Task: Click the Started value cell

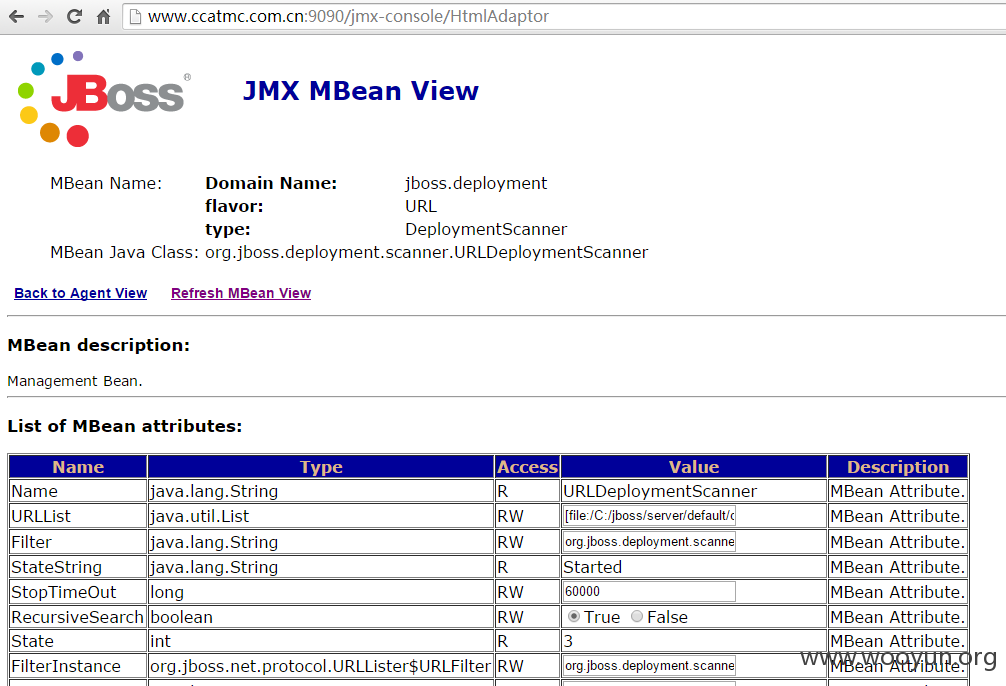Action: pyautogui.click(x=694, y=567)
